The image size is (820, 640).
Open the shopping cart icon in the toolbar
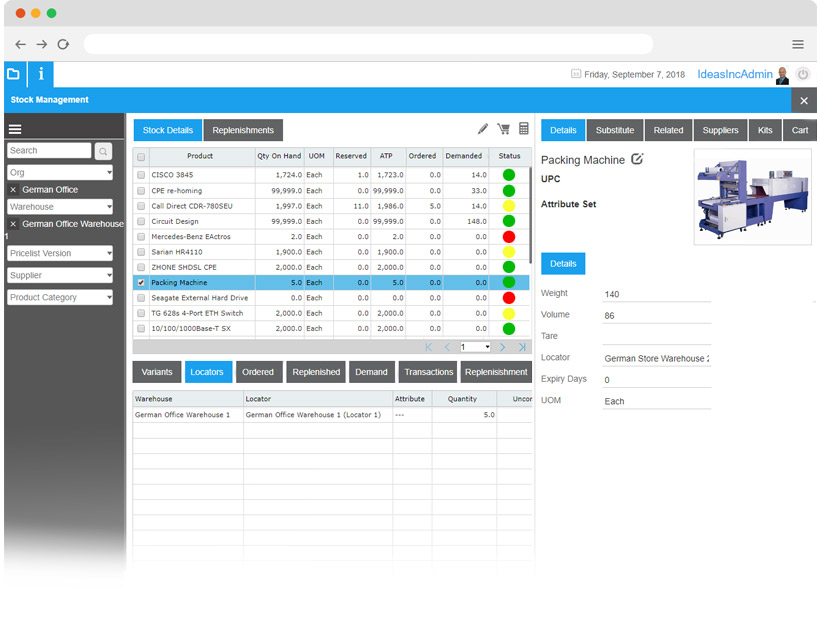(504, 129)
